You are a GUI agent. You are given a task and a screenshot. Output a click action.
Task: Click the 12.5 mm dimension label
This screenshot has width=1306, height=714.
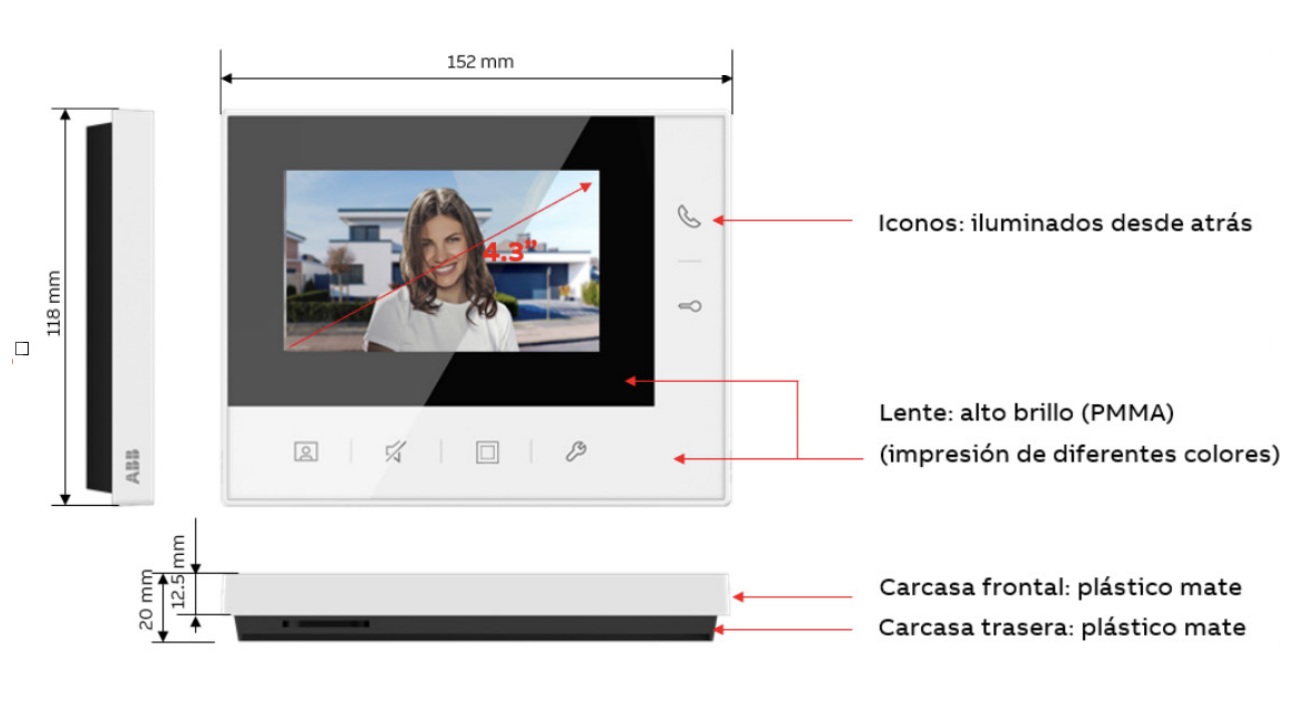[x=178, y=572]
